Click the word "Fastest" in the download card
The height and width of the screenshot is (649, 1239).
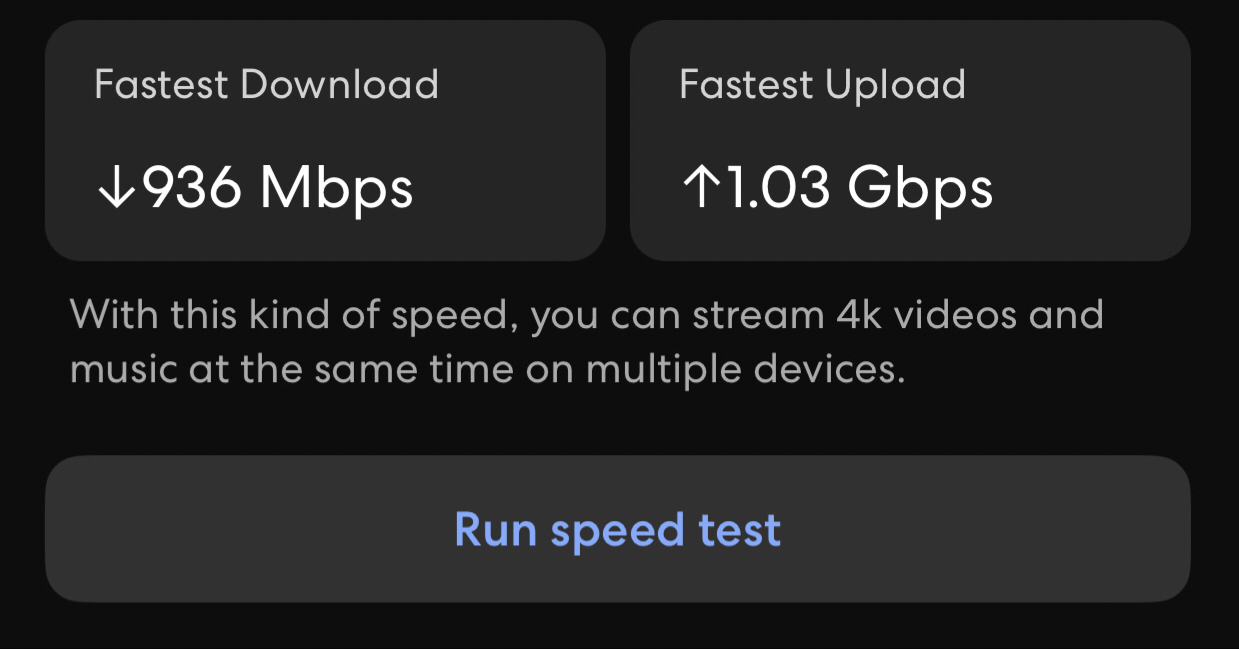pos(161,85)
